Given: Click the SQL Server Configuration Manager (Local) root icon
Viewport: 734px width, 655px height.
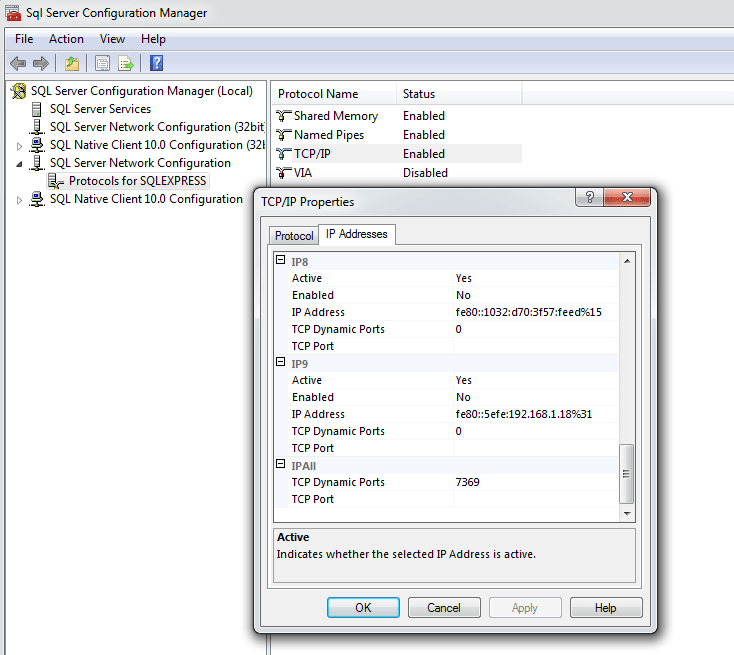Looking at the screenshot, I should (19, 91).
